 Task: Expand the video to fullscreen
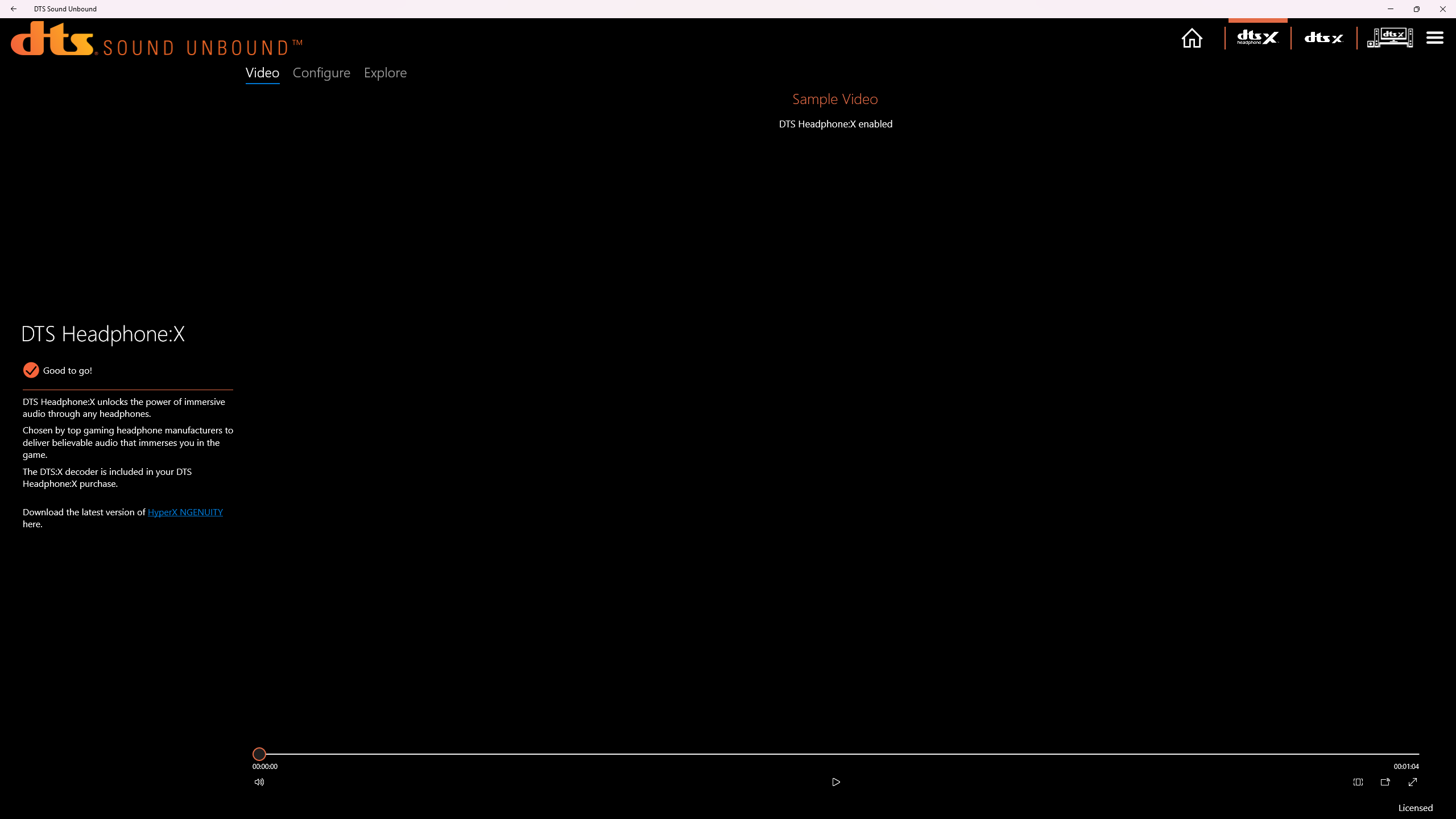(1413, 782)
